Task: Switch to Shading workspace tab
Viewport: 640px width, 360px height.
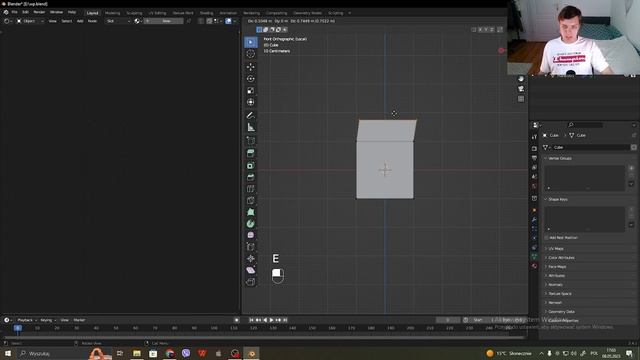Action: [207, 13]
